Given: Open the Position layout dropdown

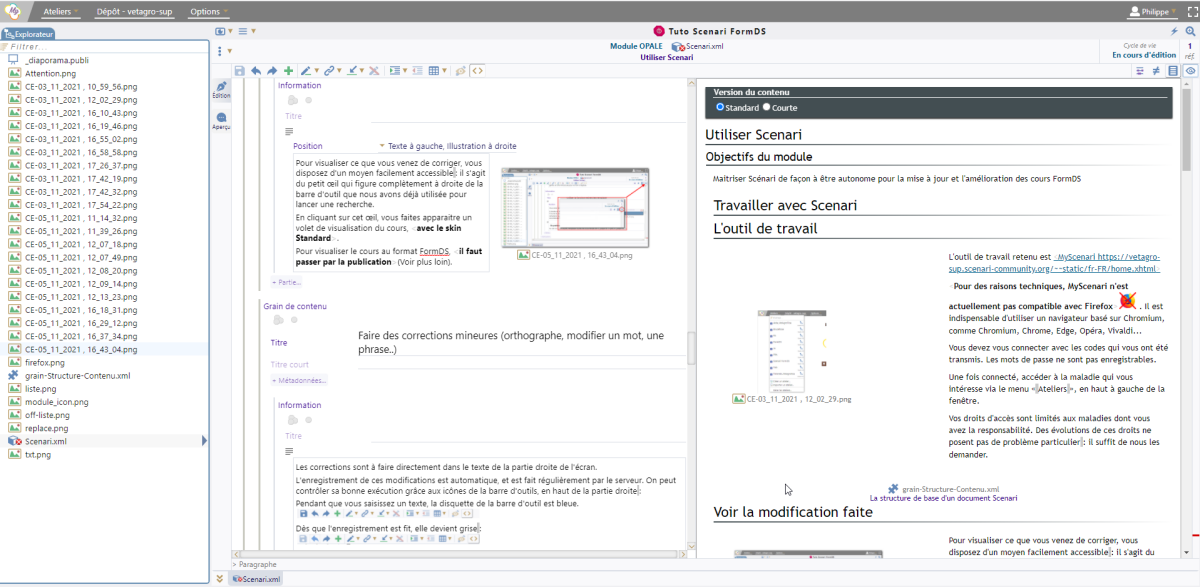Looking at the screenshot, I should (381, 146).
